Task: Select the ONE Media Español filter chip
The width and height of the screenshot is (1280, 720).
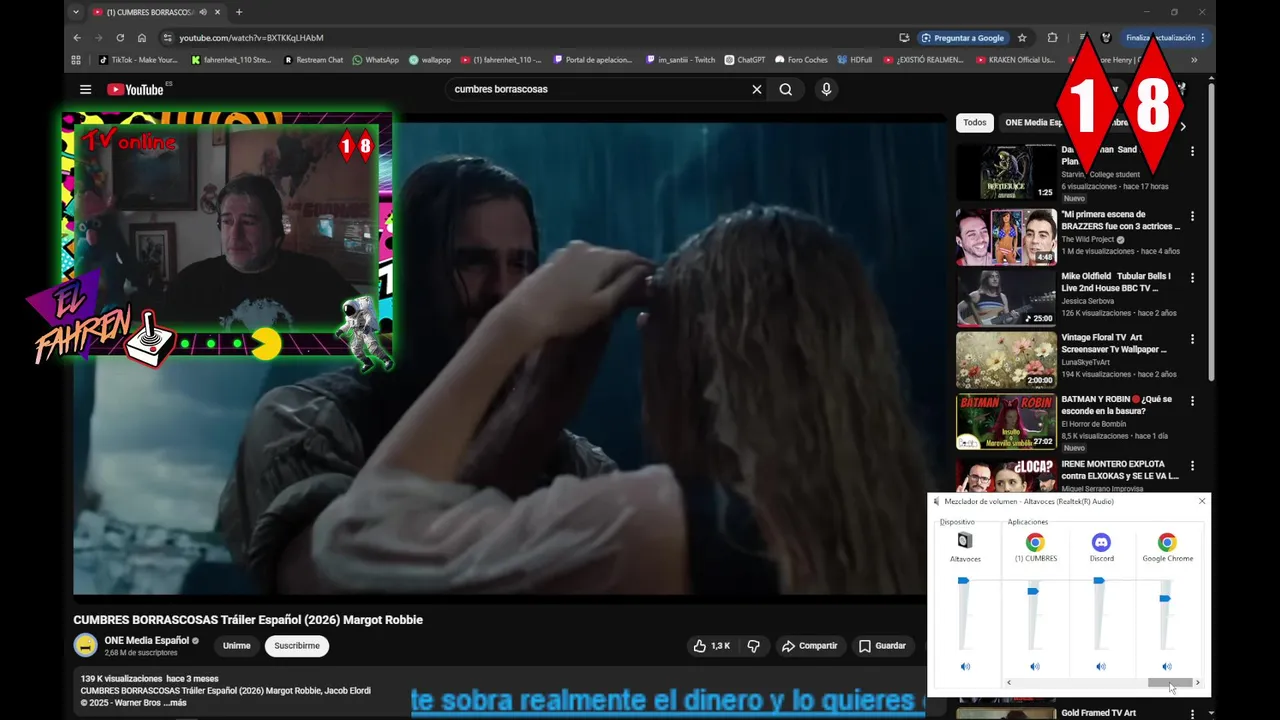Action: tap(1034, 123)
